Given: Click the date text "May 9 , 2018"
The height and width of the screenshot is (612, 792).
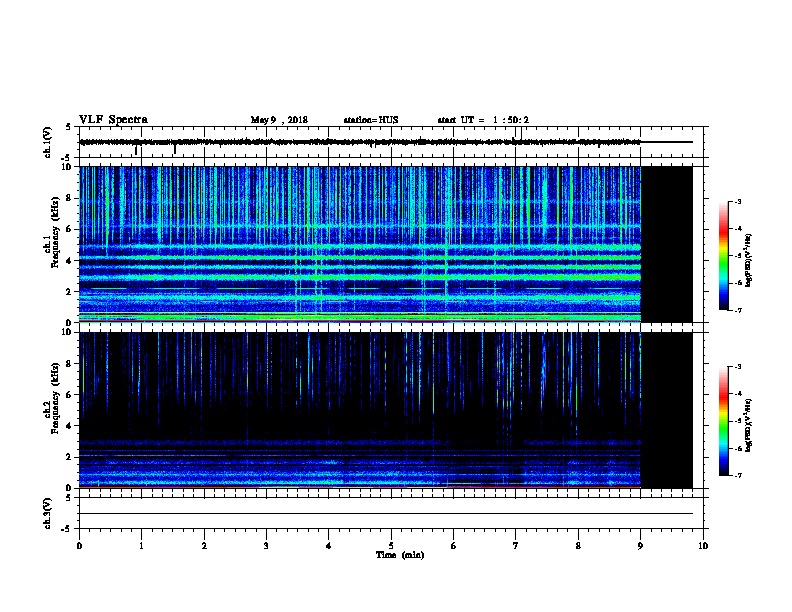Looking at the screenshot, I should (x=279, y=120).
